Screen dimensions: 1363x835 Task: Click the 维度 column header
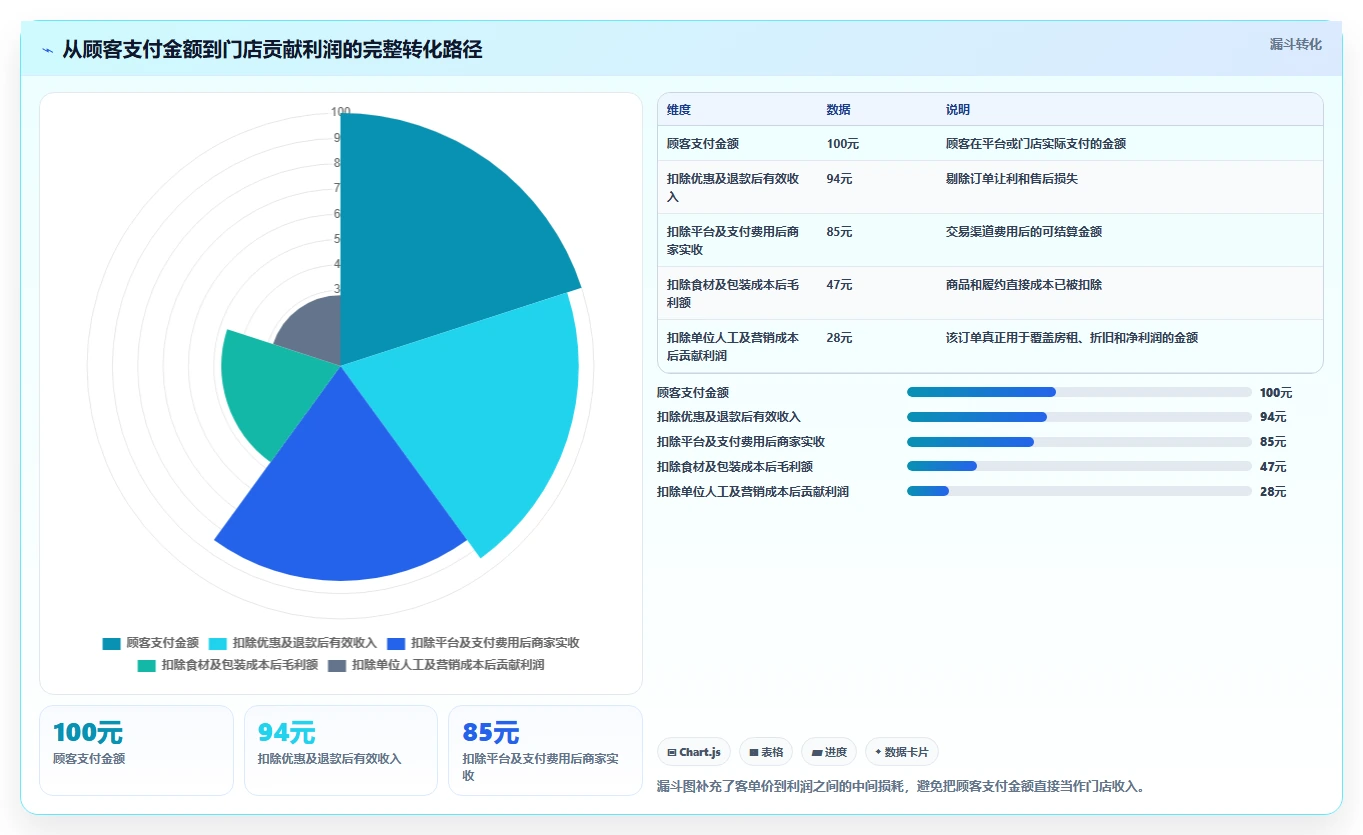coord(679,110)
